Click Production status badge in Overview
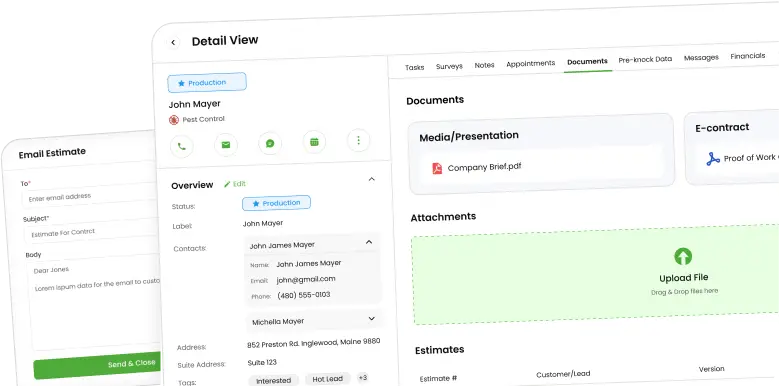This screenshot has height=386, width=779. 277,203
